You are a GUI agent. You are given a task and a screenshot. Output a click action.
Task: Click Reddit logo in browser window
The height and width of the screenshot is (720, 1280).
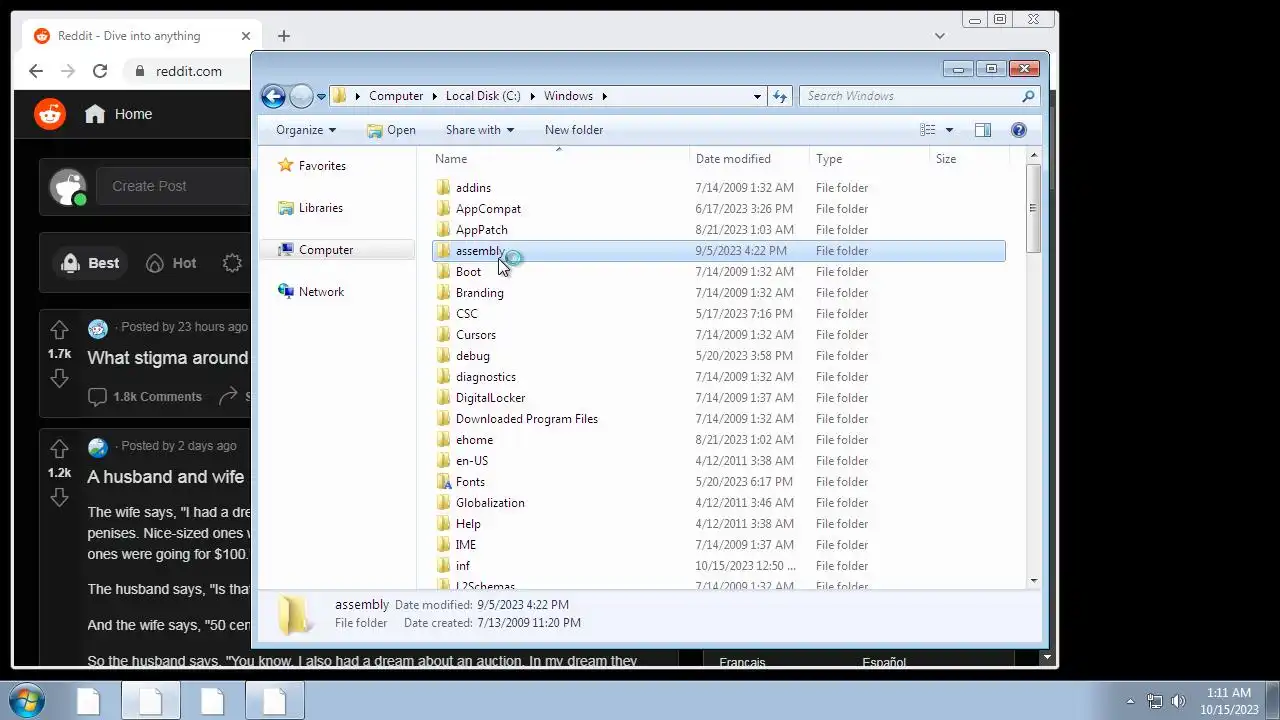click(x=50, y=114)
